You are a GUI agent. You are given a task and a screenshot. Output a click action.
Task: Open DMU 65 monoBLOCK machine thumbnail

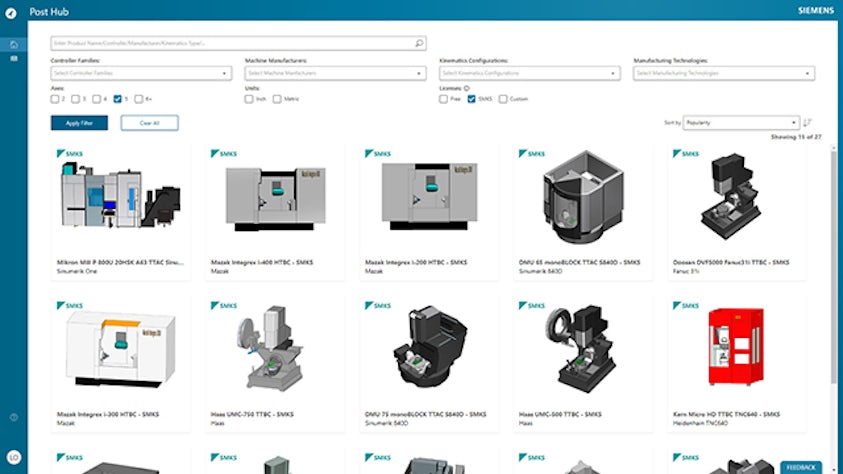pyautogui.click(x=583, y=197)
